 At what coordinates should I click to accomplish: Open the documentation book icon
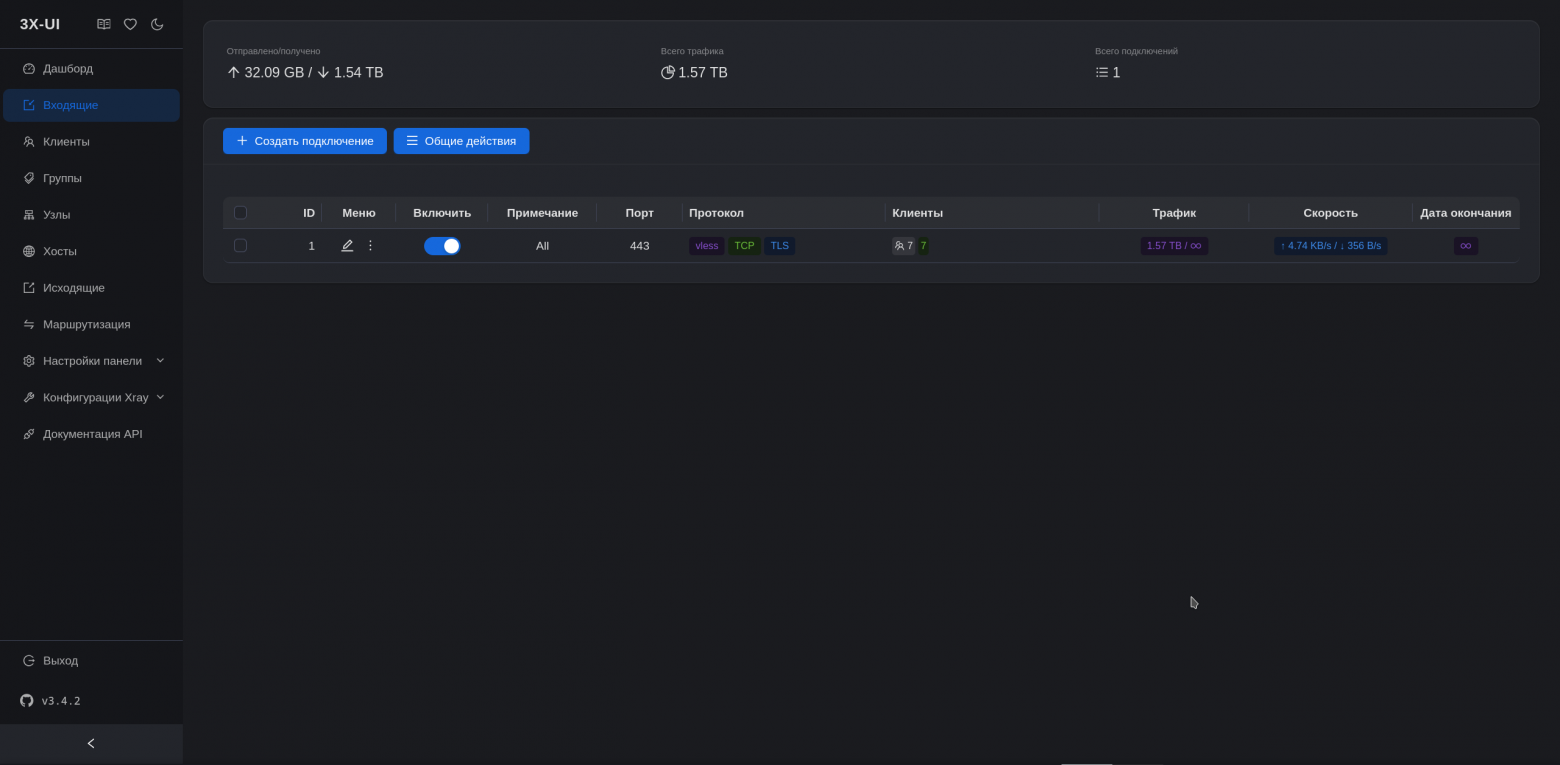click(x=104, y=24)
